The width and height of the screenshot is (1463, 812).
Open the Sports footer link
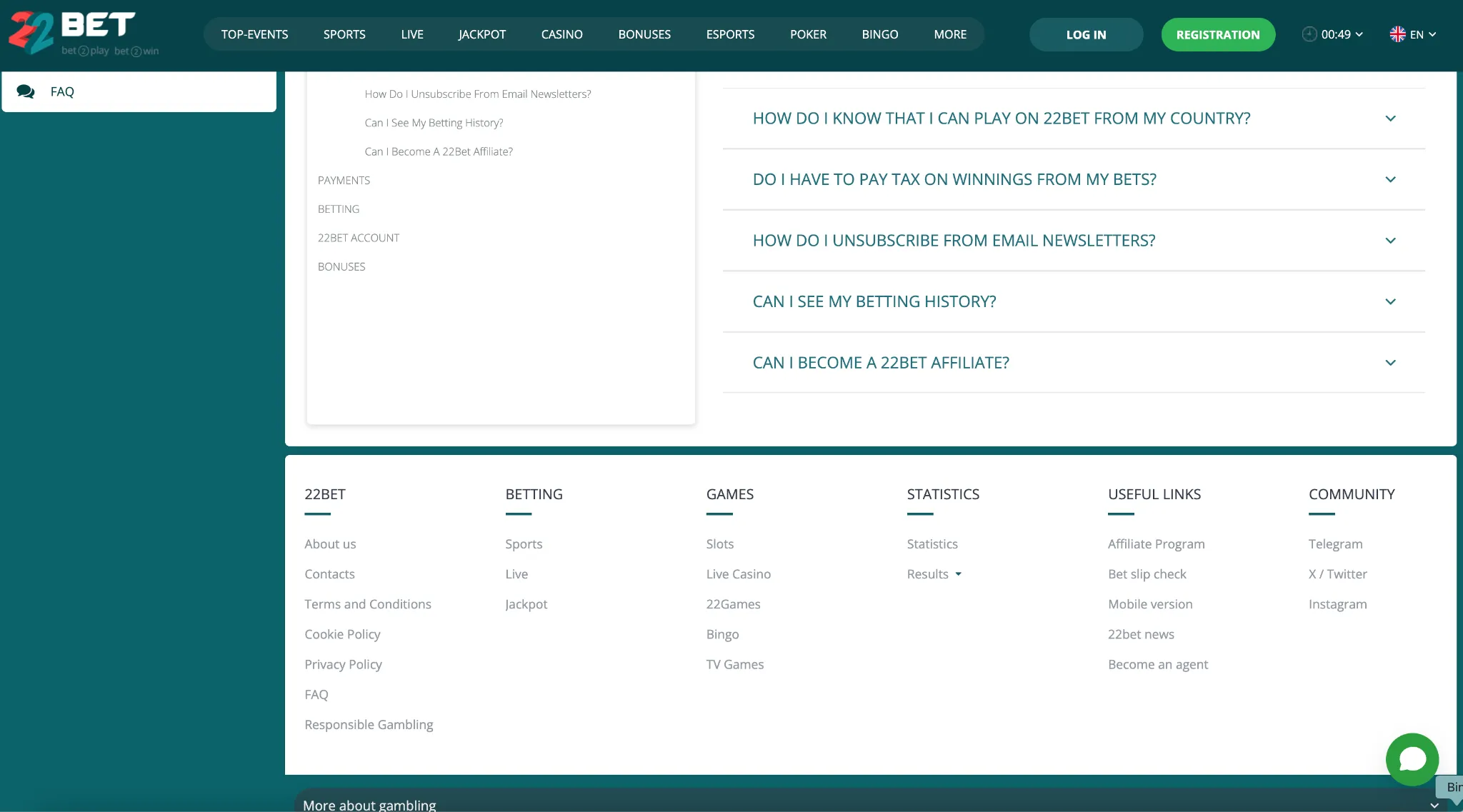point(524,544)
